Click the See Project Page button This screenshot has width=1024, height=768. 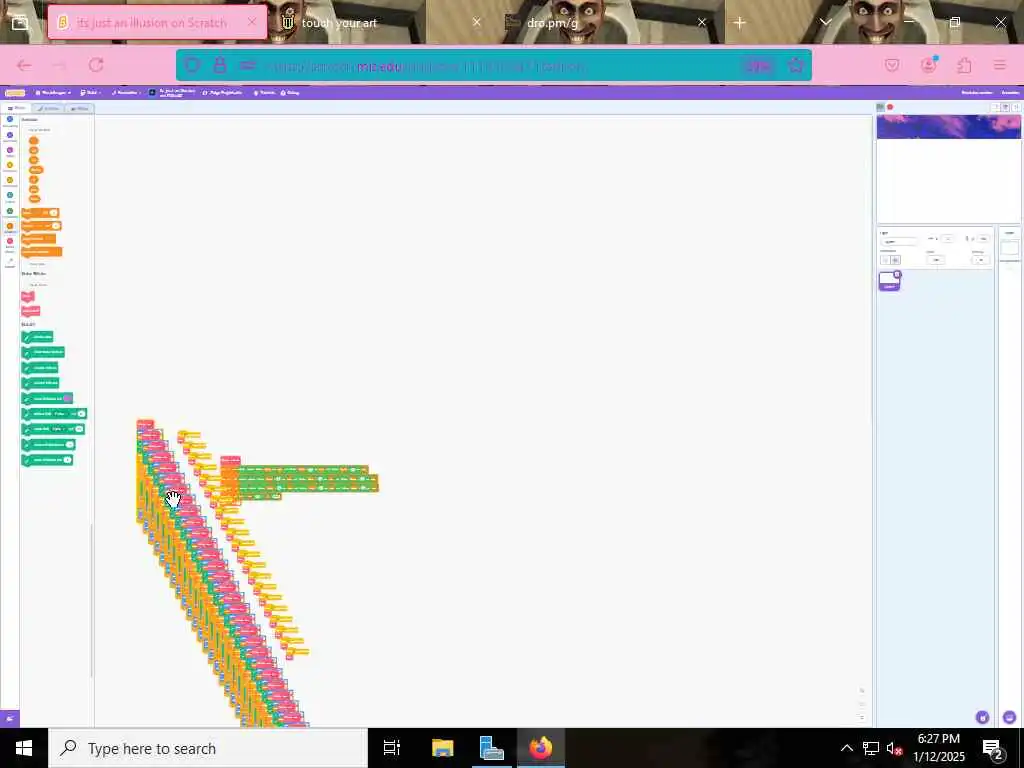(222, 93)
